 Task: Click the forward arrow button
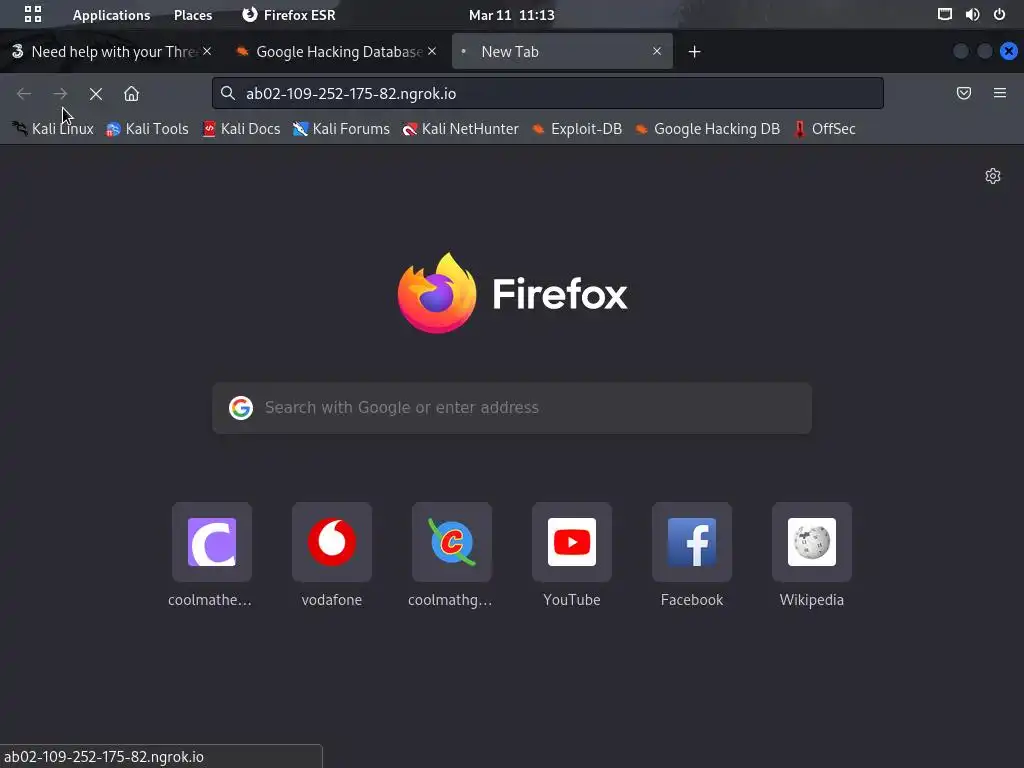[60, 94]
